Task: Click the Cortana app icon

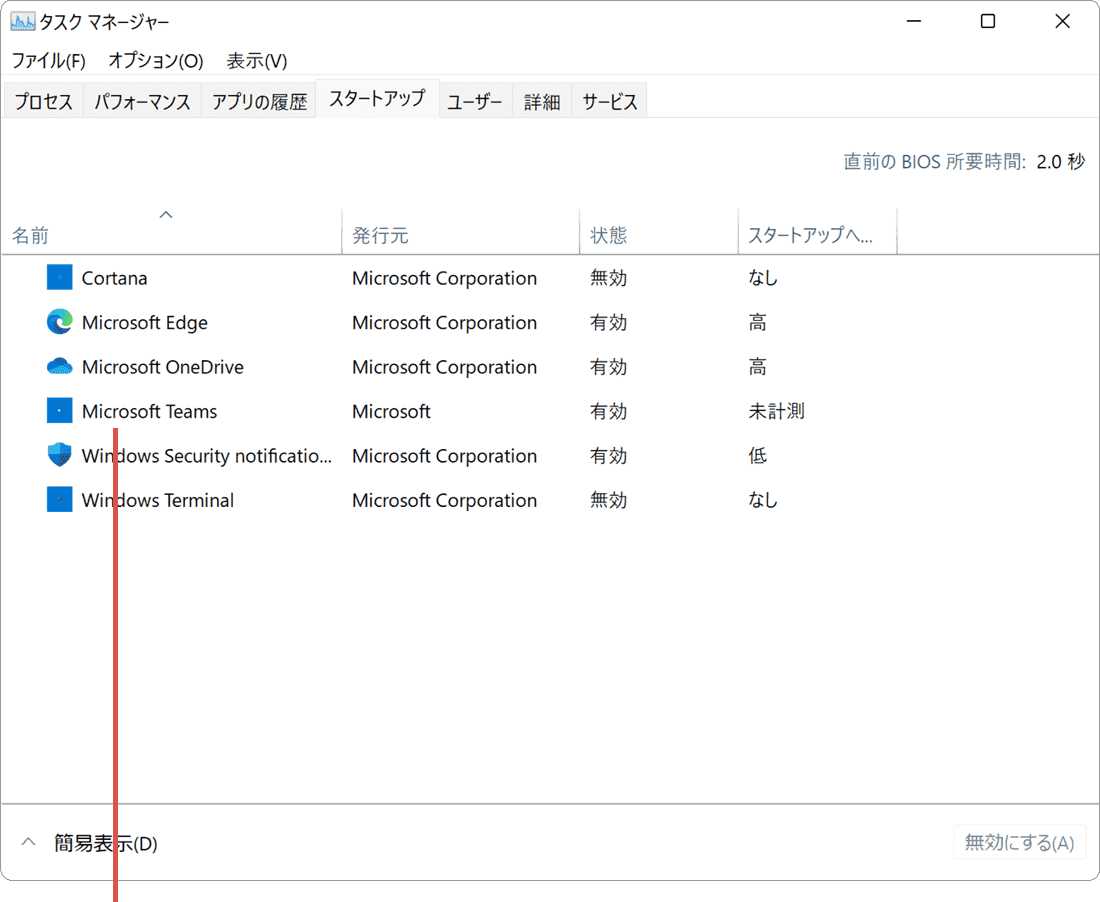Action: [60, 278]
